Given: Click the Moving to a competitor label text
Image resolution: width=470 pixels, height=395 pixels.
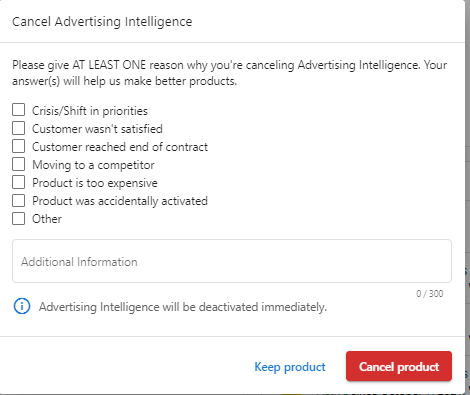Looking at the screenshot, I should click(93, 165).
